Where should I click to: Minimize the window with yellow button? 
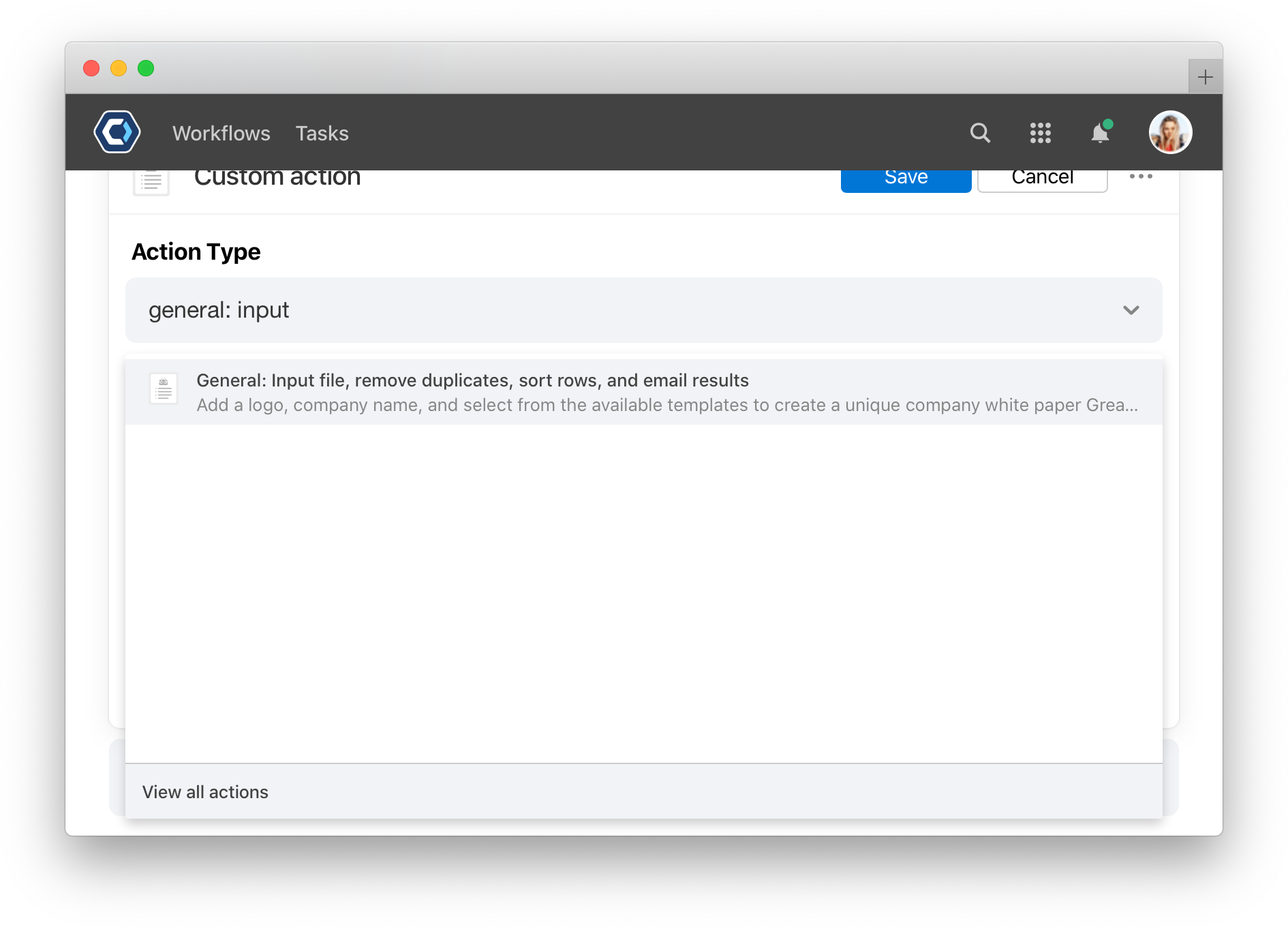tap(119, 68)
